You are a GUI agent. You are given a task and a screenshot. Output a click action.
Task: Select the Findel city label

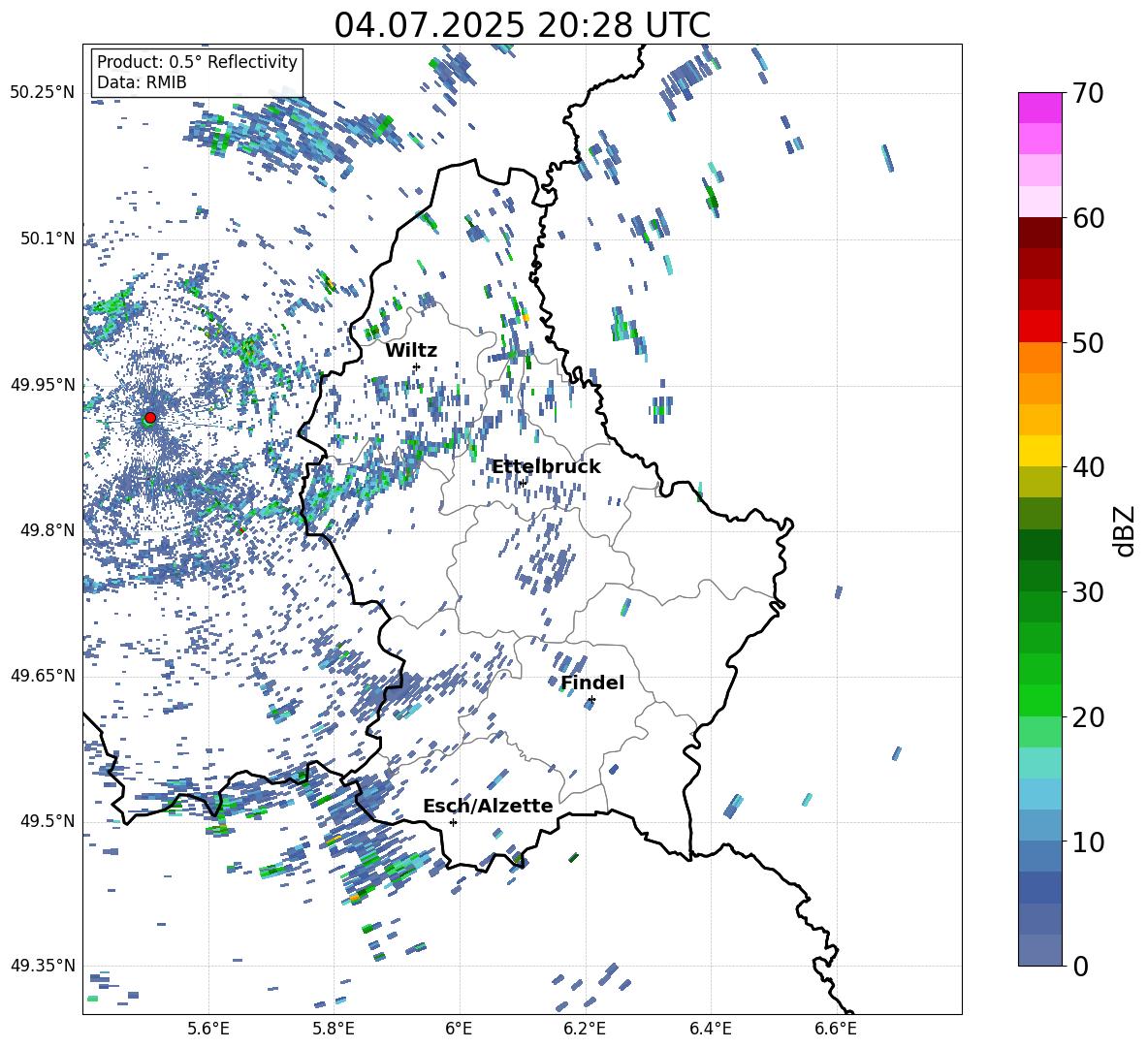click(x=592, y=683)
